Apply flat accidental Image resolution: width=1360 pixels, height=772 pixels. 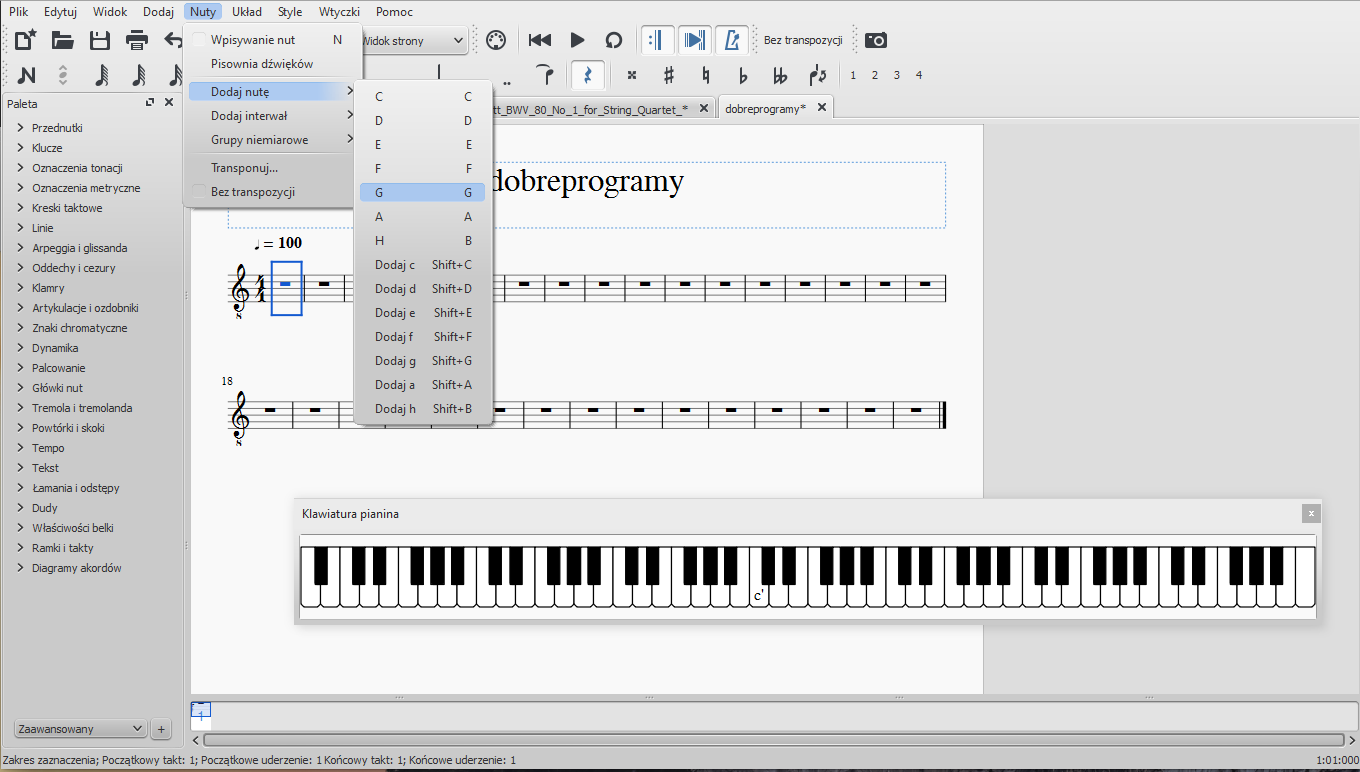click(743, 75)
